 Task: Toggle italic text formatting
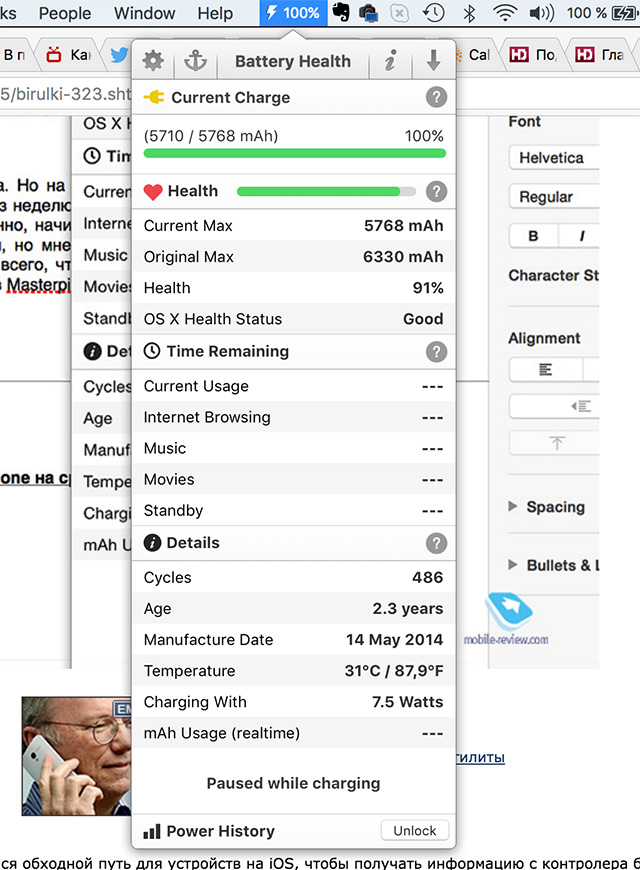pos(581,236)
